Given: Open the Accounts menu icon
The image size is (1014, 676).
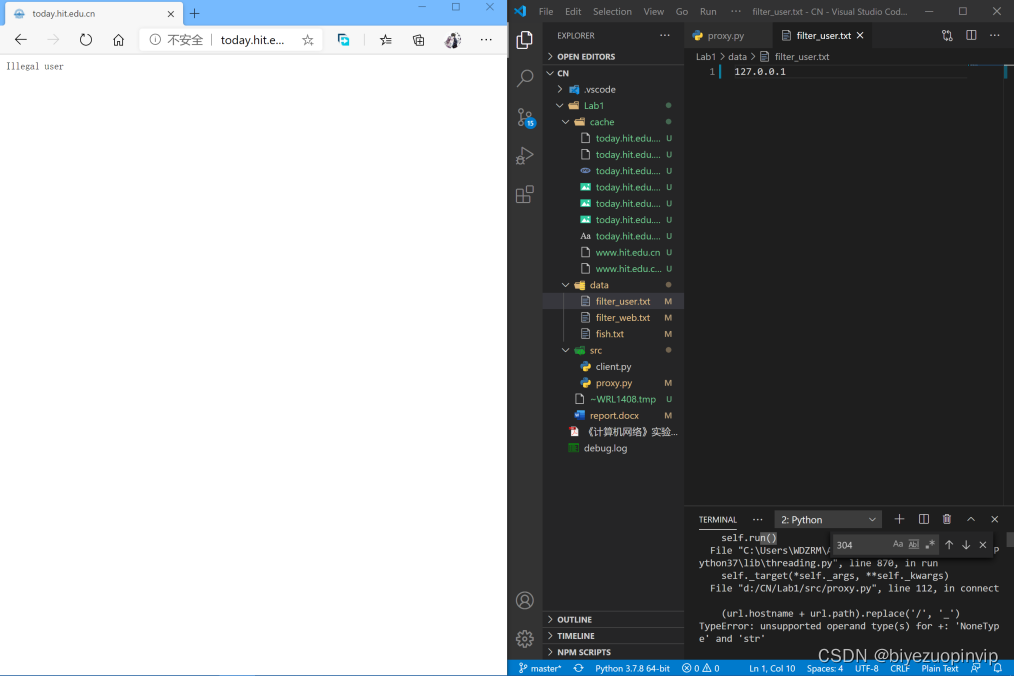Looking at the screenshot, I should point(524,600).
